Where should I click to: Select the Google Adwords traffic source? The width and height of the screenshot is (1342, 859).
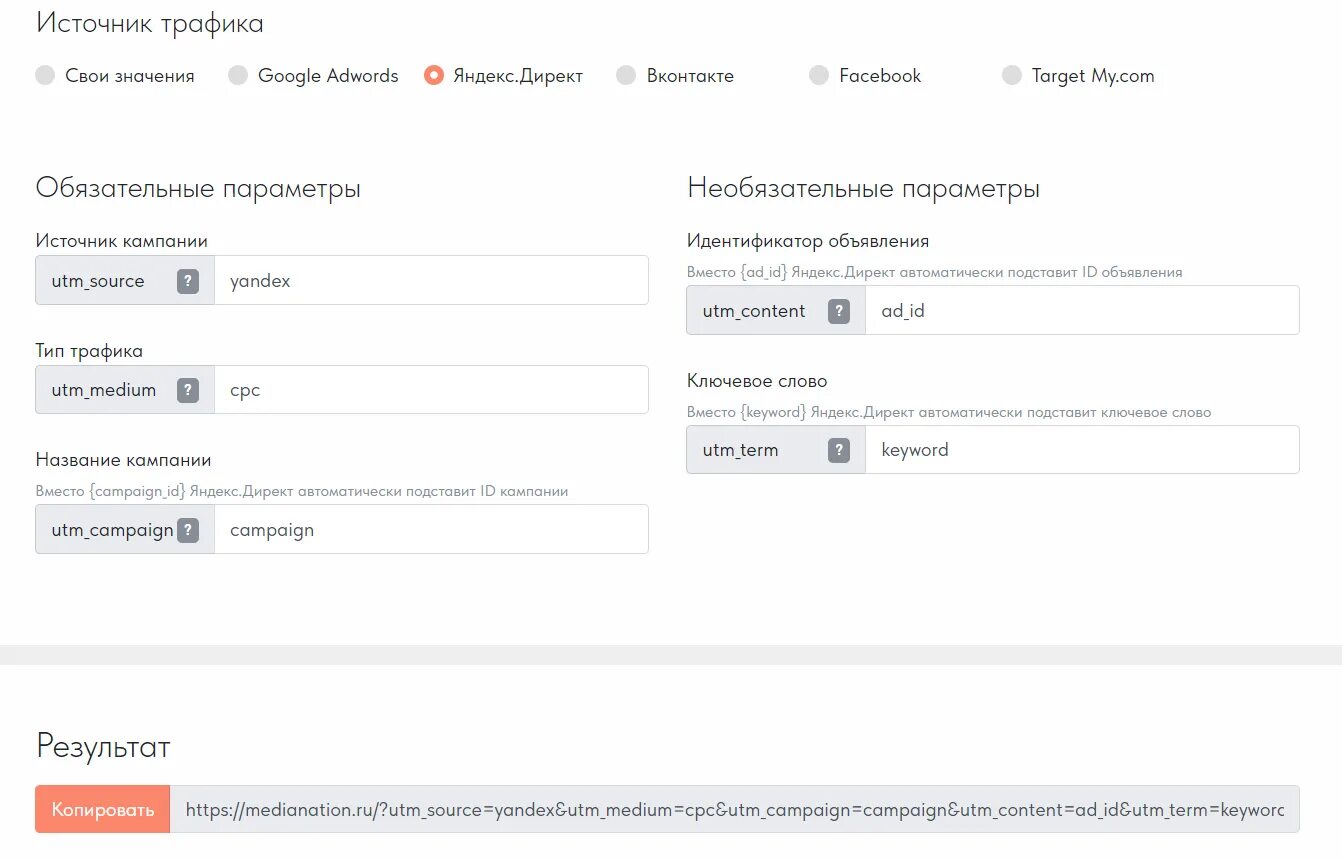[x=238, y=75]
